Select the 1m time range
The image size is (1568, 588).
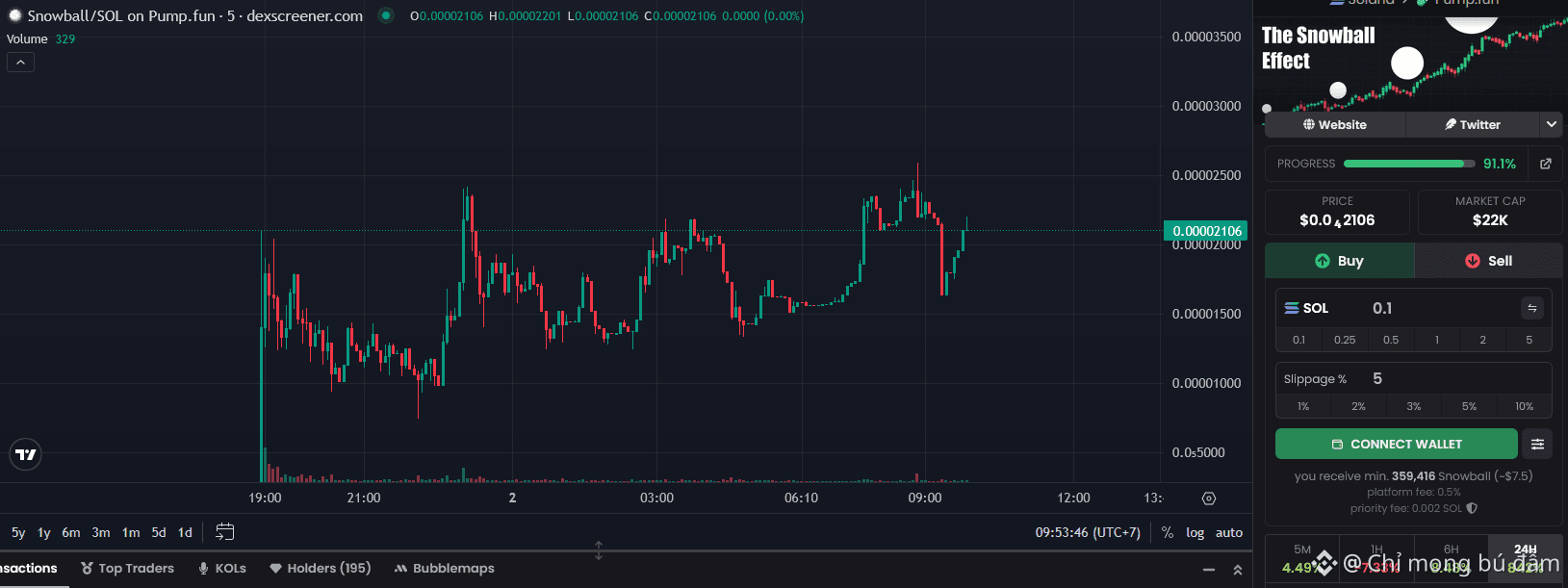click(131, 532)
